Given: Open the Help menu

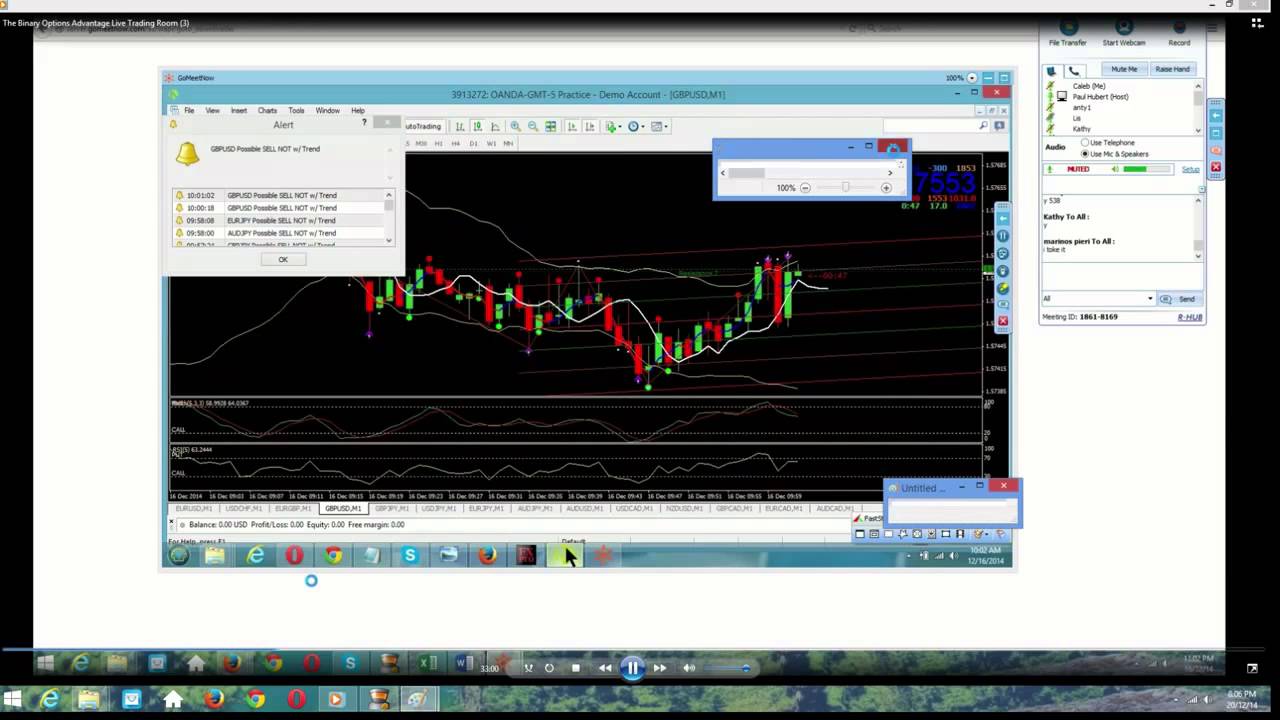Looking at the screenshot, I should click(358, 110).
